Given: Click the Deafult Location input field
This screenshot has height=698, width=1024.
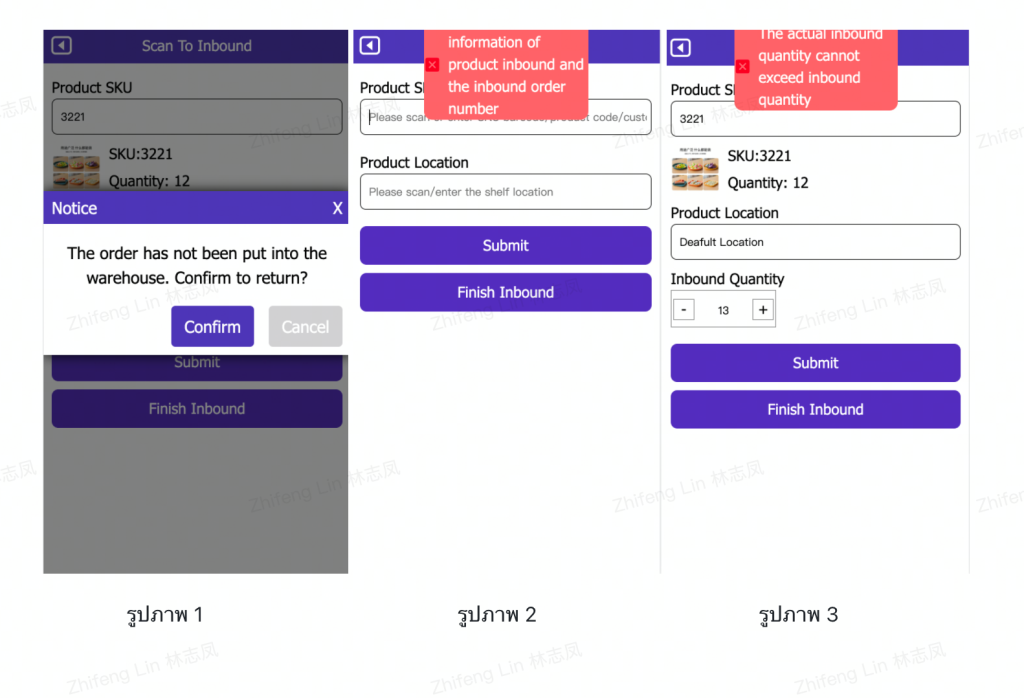Looking at the screenshot, I should (x=815, y=242).
